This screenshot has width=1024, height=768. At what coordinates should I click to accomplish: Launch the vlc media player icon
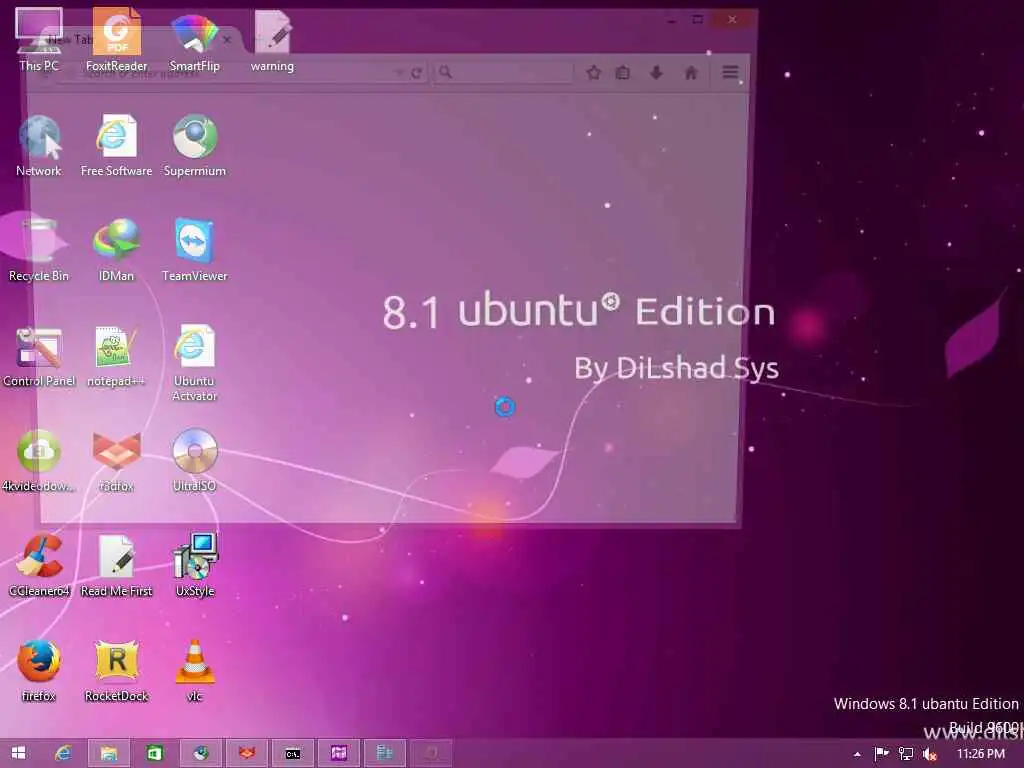(195, 671)
